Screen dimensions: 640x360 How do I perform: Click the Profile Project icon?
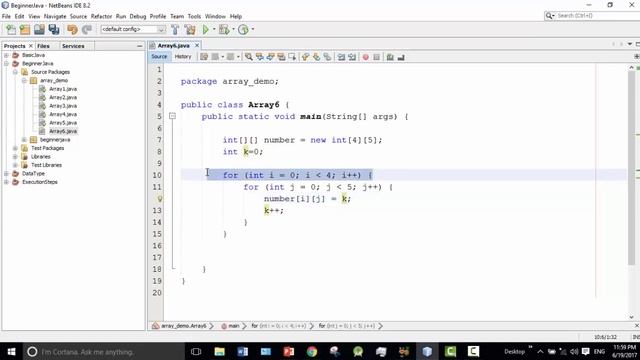click(243, 29)
